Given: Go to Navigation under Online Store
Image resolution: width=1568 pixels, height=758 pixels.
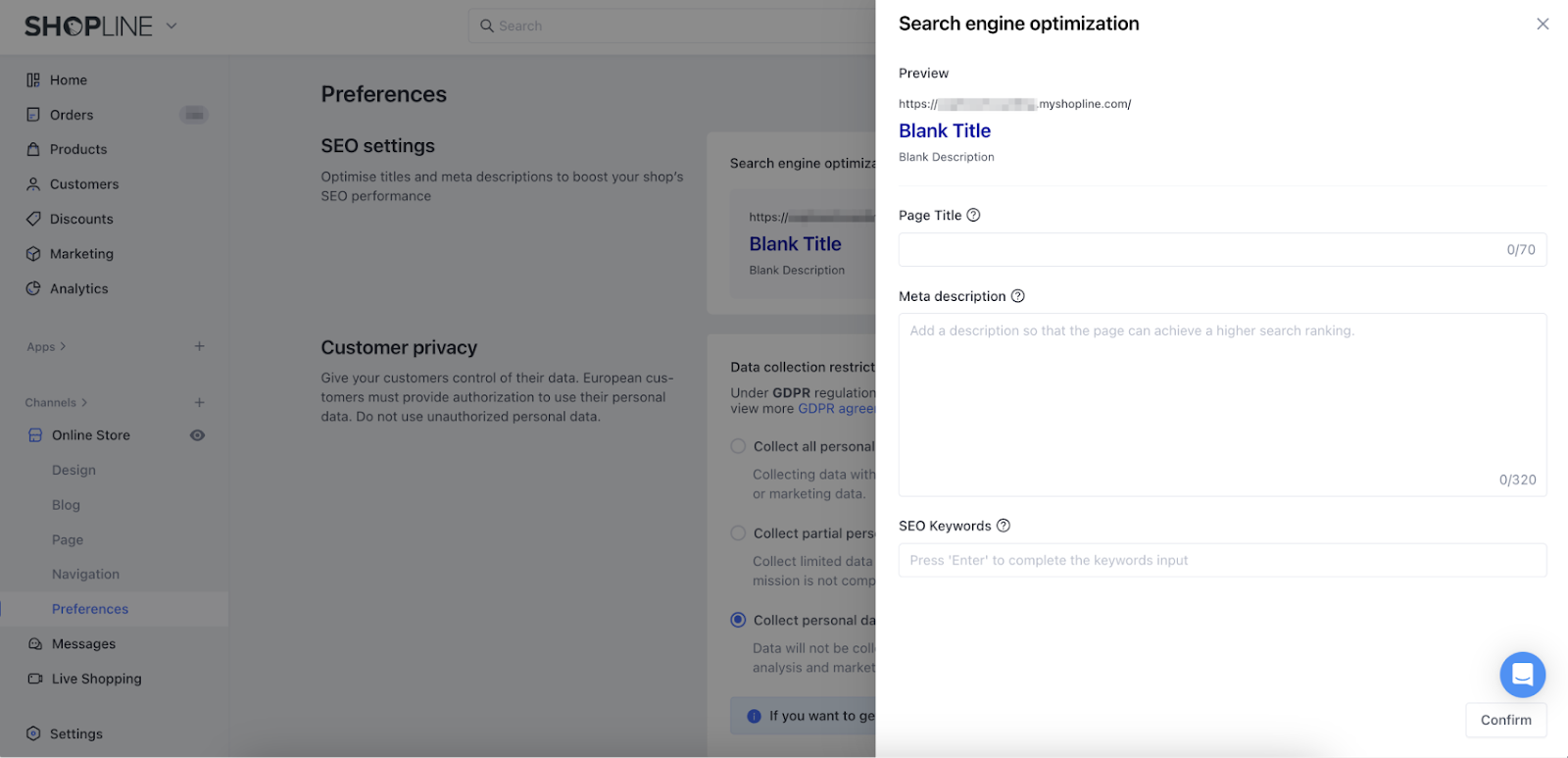Looking at the screenshot, I should point(85,575).
